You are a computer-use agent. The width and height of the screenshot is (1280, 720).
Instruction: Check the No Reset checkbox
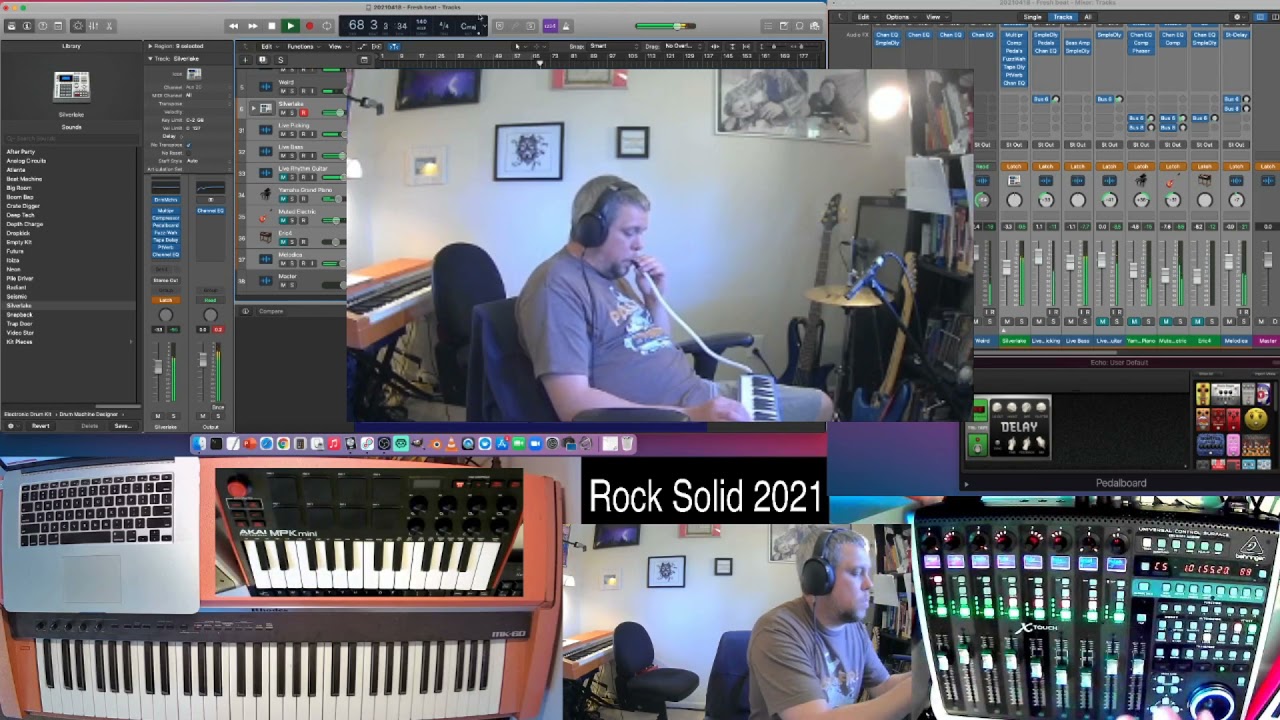tap(188, 153)
